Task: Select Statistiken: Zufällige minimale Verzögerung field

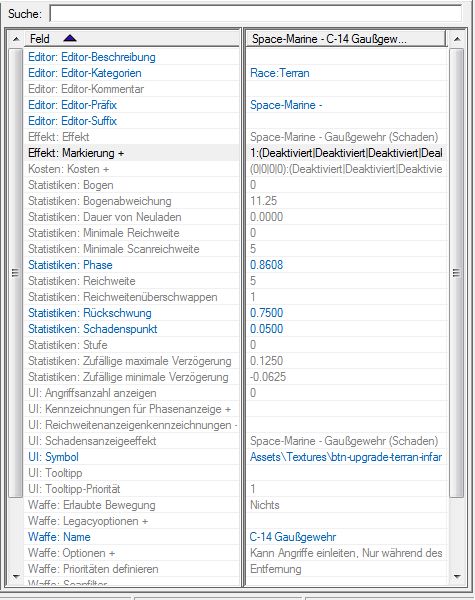Action: [132, 377]
